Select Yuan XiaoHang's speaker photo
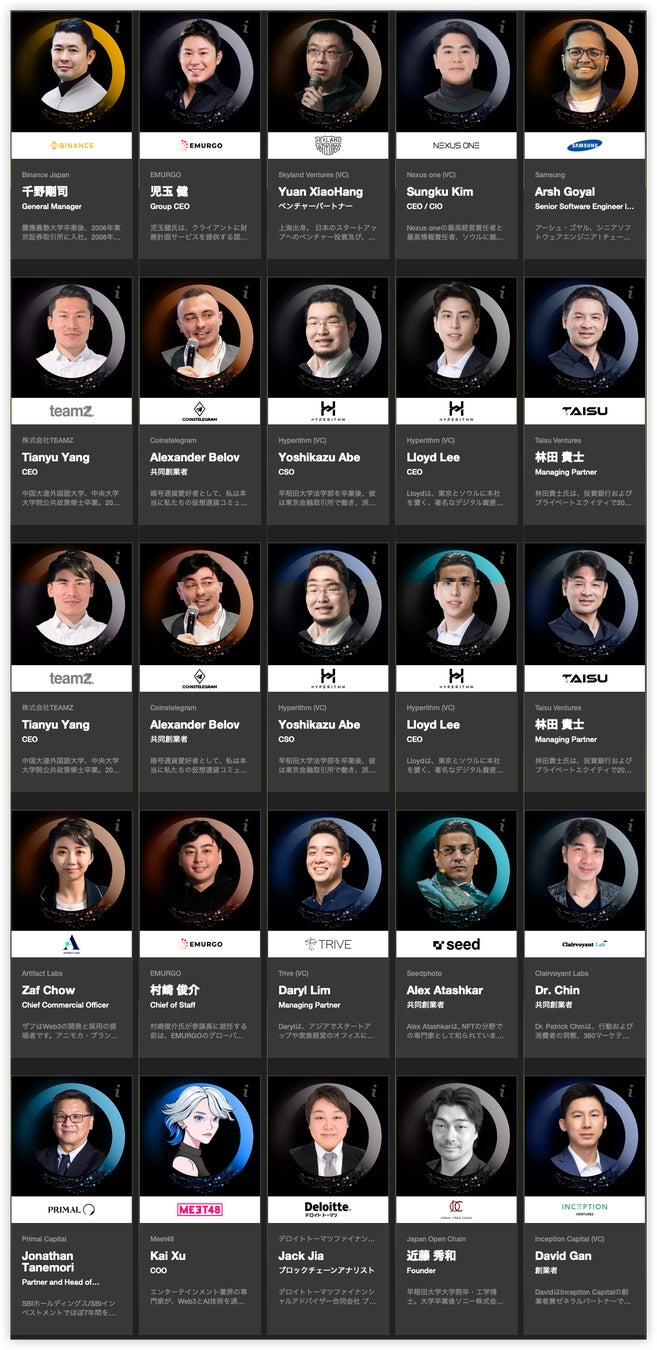Viewport: 657px width, 1350px height. 328,72
